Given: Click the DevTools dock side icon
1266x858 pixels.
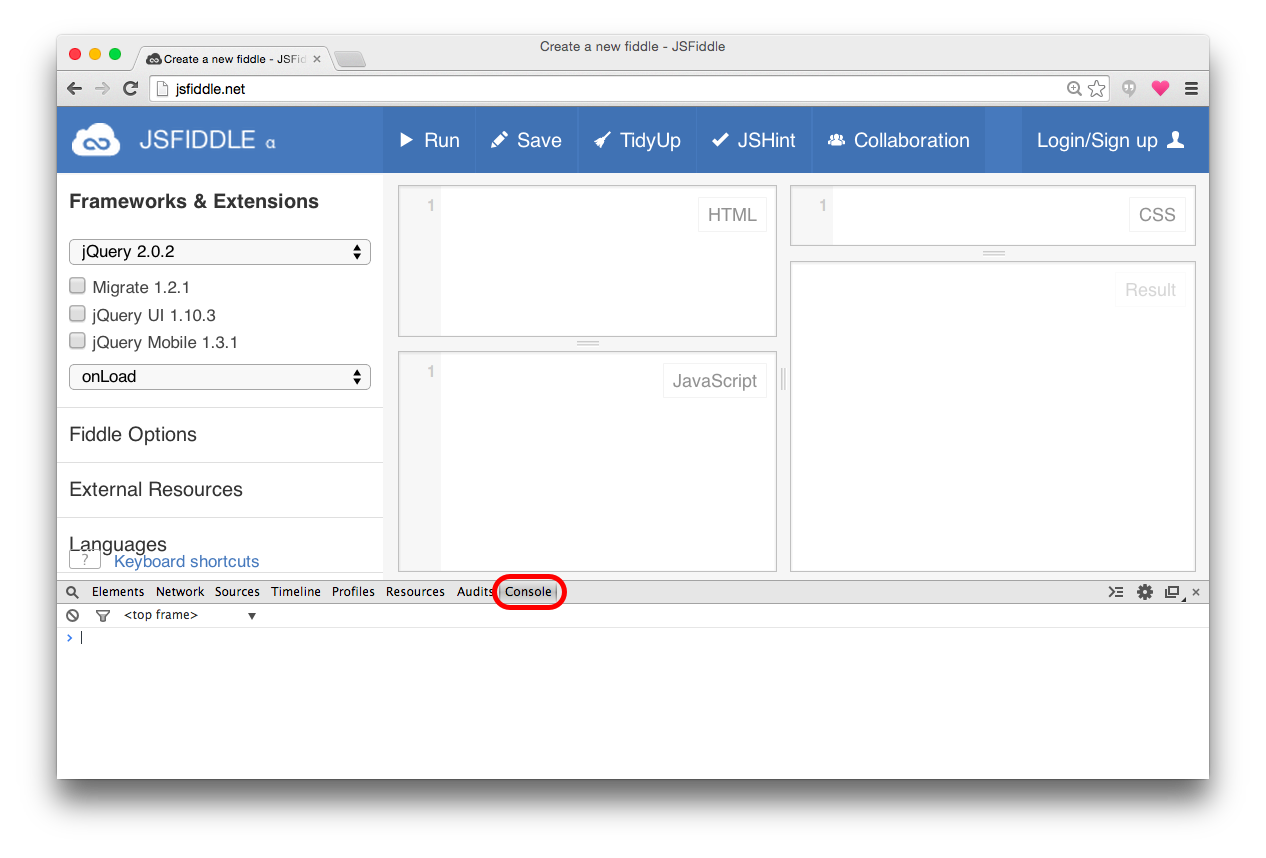Looking at the screenshot, I should pos(1173,592).
